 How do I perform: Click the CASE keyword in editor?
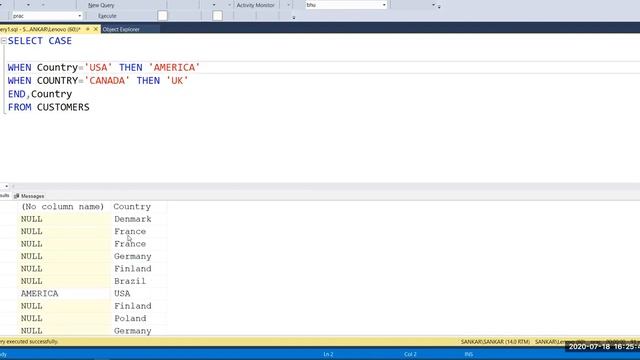point(60,41)
